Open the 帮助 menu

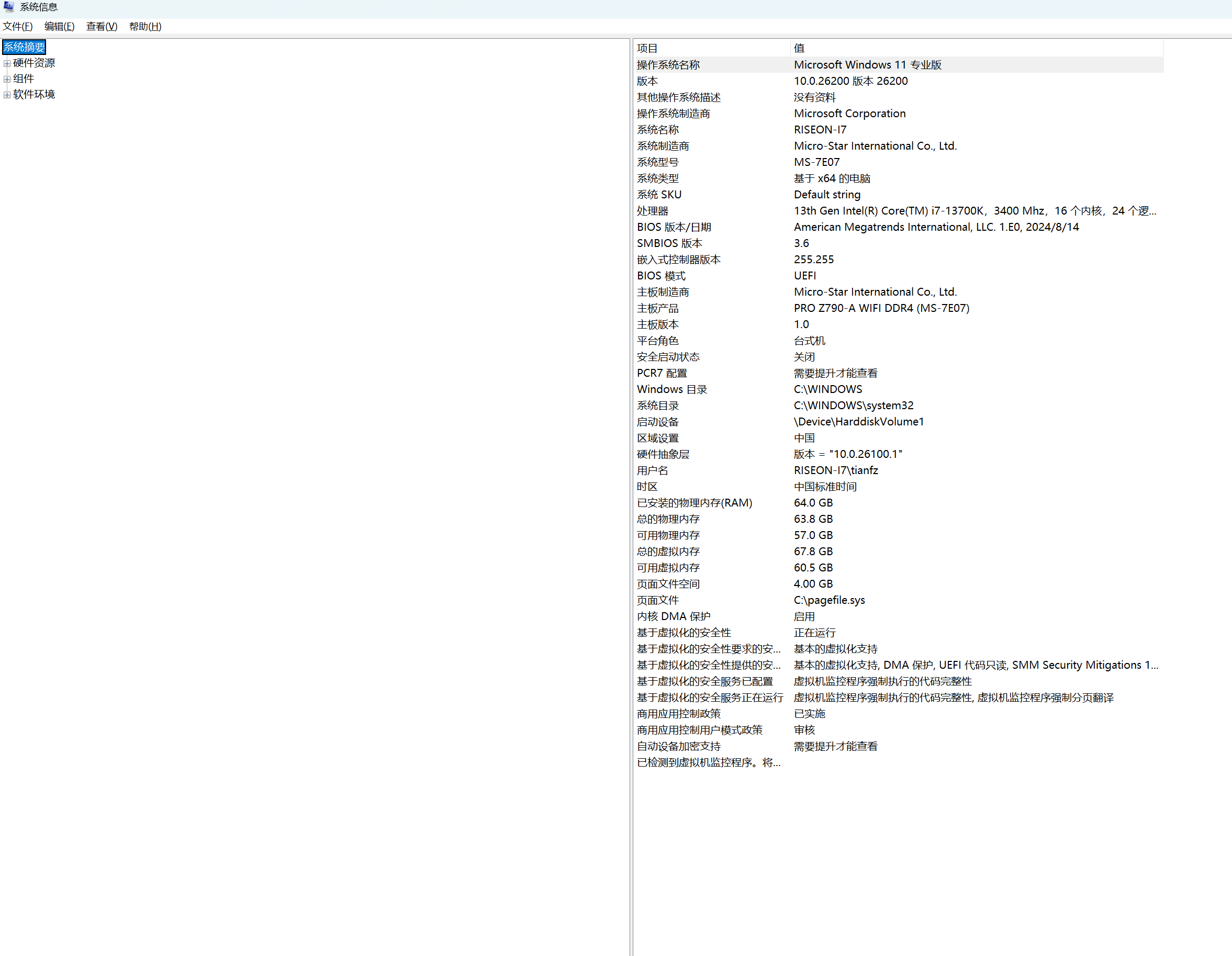(x=144, y=27)
